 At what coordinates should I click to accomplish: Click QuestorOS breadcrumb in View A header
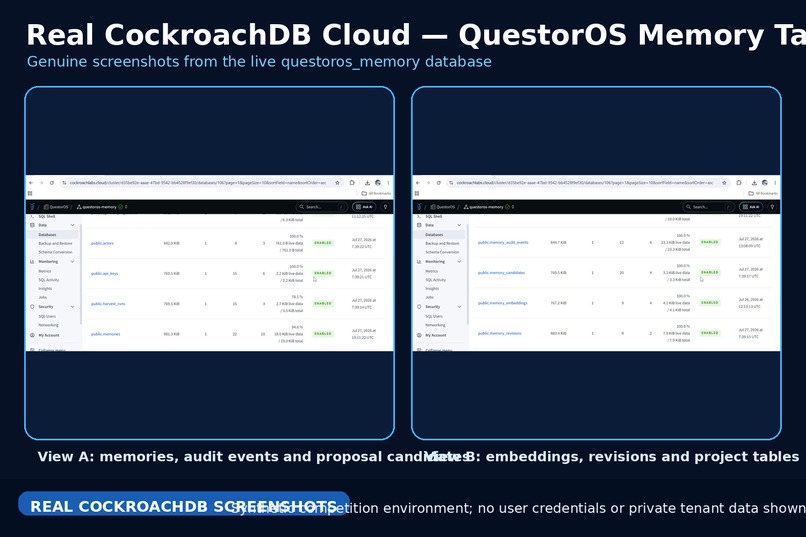56,207
